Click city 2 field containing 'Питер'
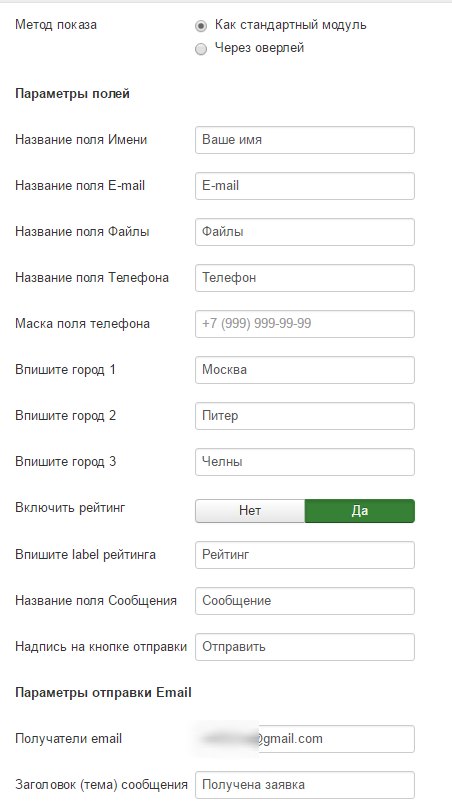The image size is (452, 812). (x=305, y=416)
